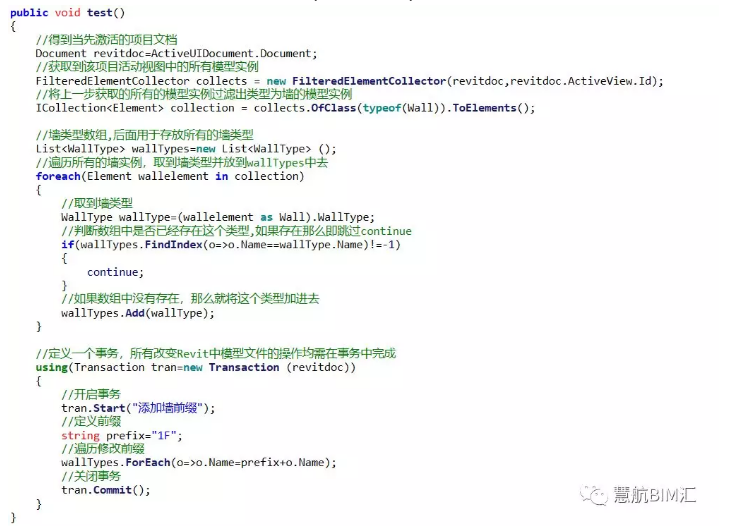
Task: Click the tran.Start call line
Action: 138,408
